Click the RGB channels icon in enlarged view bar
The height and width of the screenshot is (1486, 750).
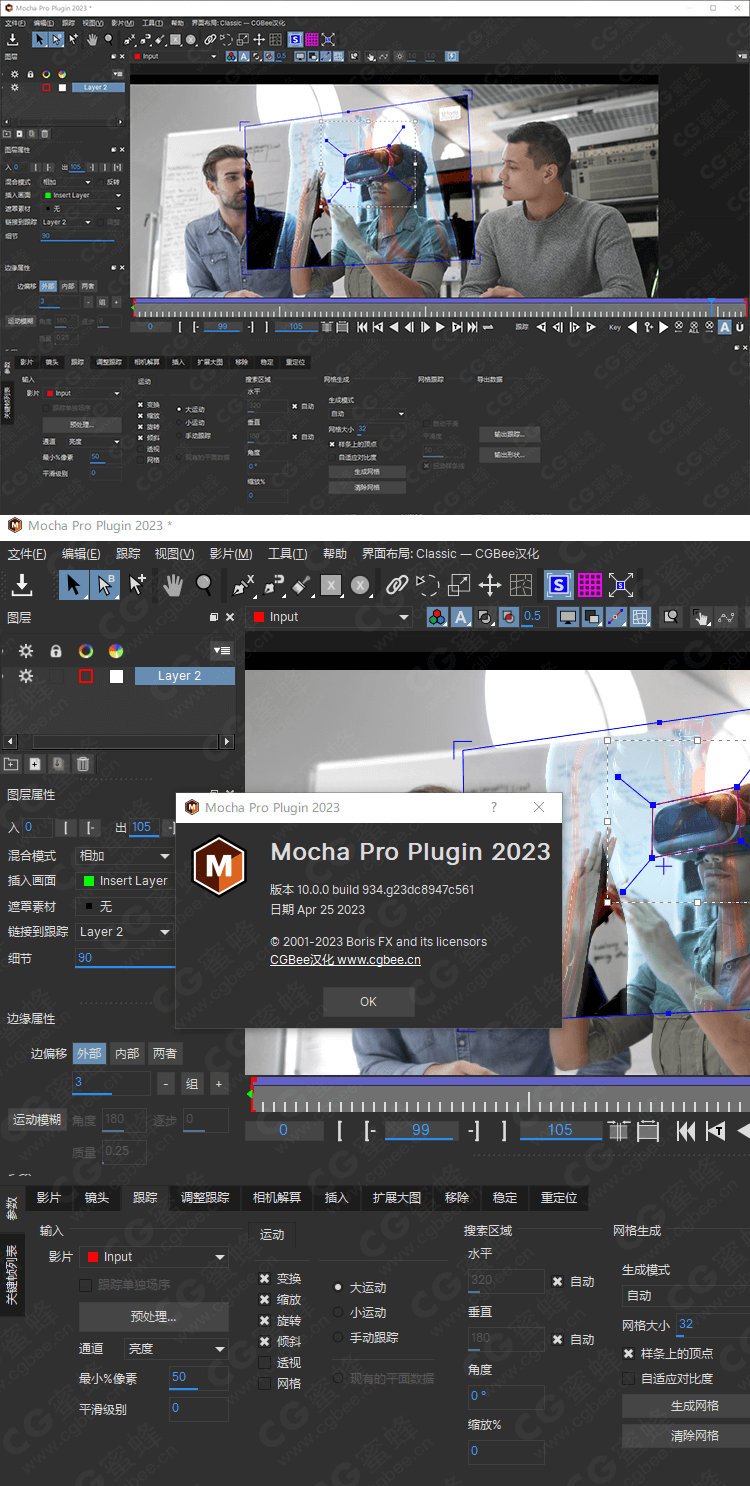coord(437,617)
